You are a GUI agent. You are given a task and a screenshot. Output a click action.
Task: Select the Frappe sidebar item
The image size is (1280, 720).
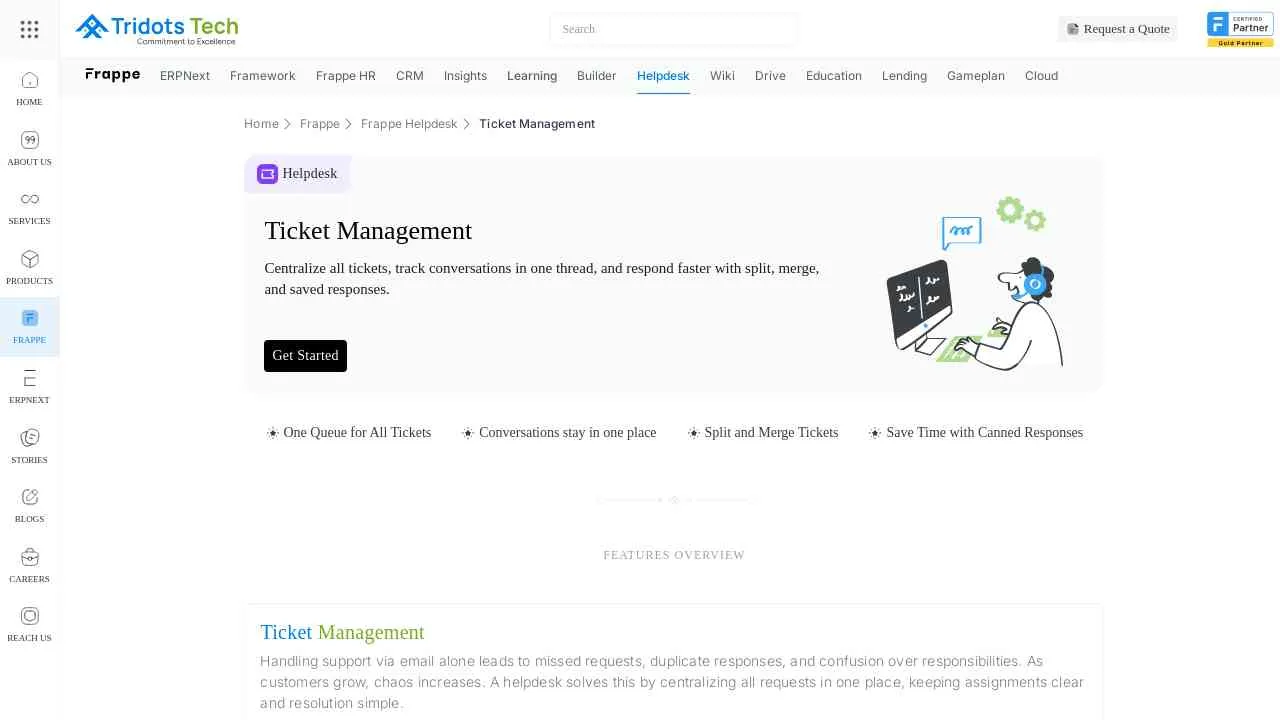pyautogui.click(x=29, y=327)
